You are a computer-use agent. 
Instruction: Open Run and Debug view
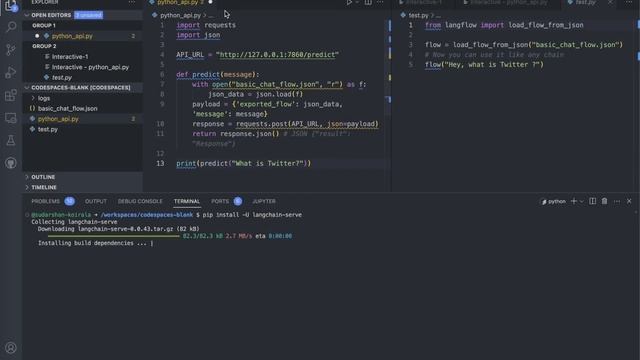tap(11, 72)
